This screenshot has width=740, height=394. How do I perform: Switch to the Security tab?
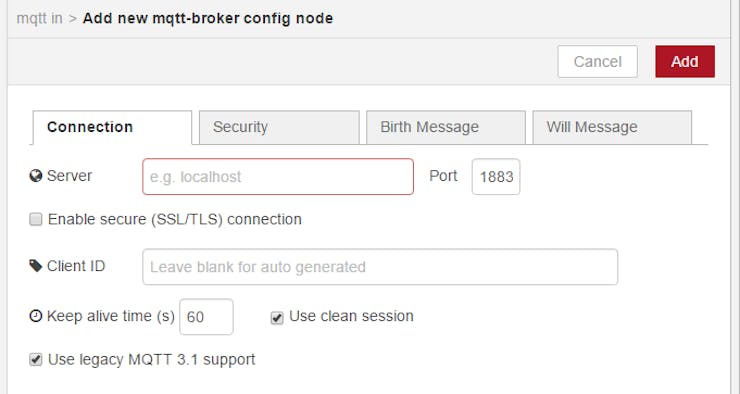pos(279,127)
